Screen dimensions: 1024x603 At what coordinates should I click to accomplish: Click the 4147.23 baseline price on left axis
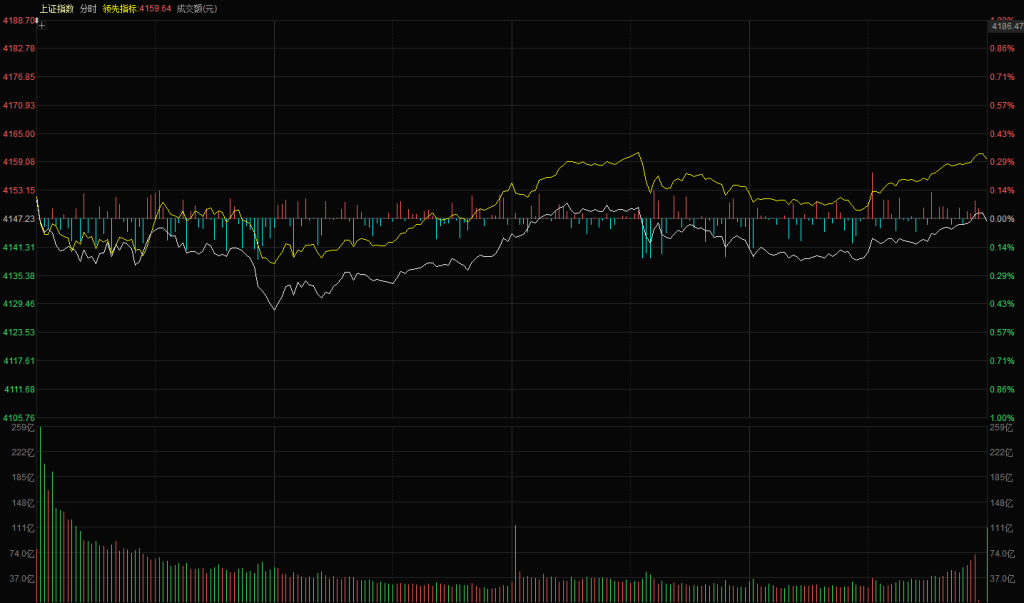[19, 218]
